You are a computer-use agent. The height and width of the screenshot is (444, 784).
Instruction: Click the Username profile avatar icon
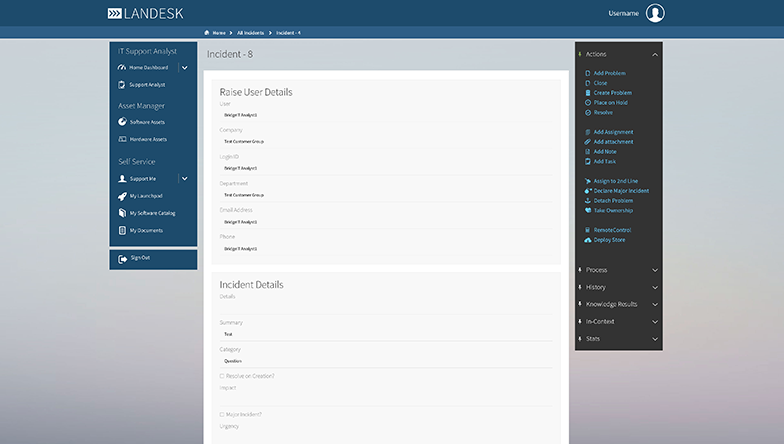(655, 13)
